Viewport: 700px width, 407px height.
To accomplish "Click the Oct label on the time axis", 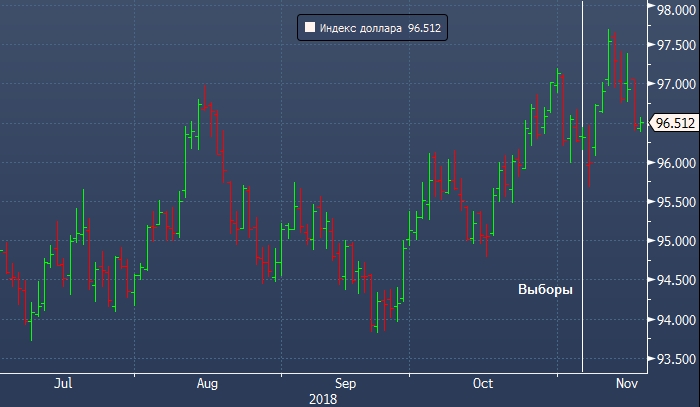I will click(x=483, y=384).
